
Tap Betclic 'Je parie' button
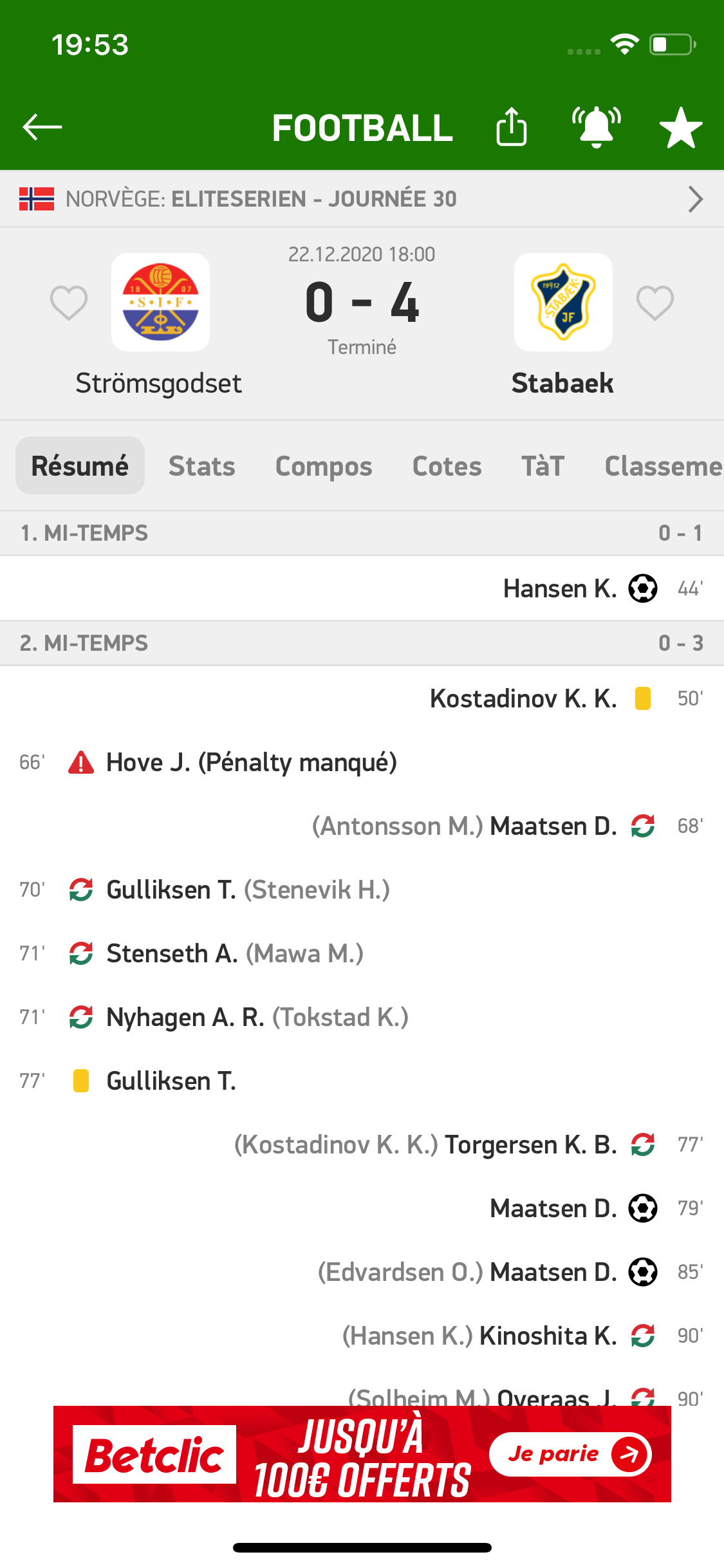(x=570, y=1454)
